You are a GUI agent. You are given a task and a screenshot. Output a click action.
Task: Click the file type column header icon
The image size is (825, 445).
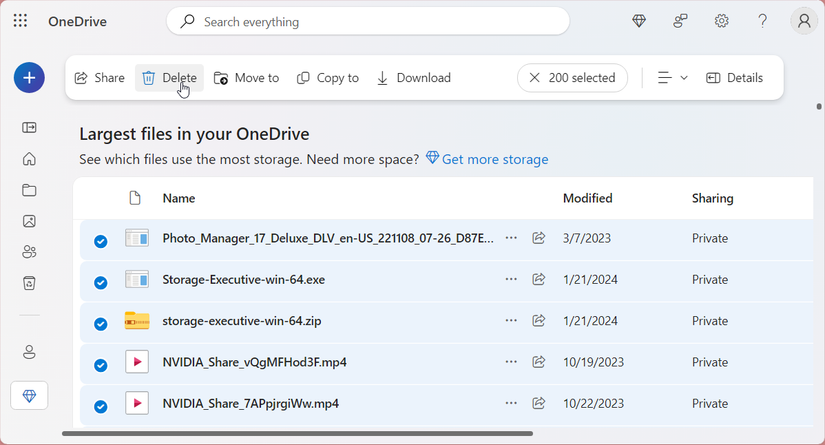[135, 198]
